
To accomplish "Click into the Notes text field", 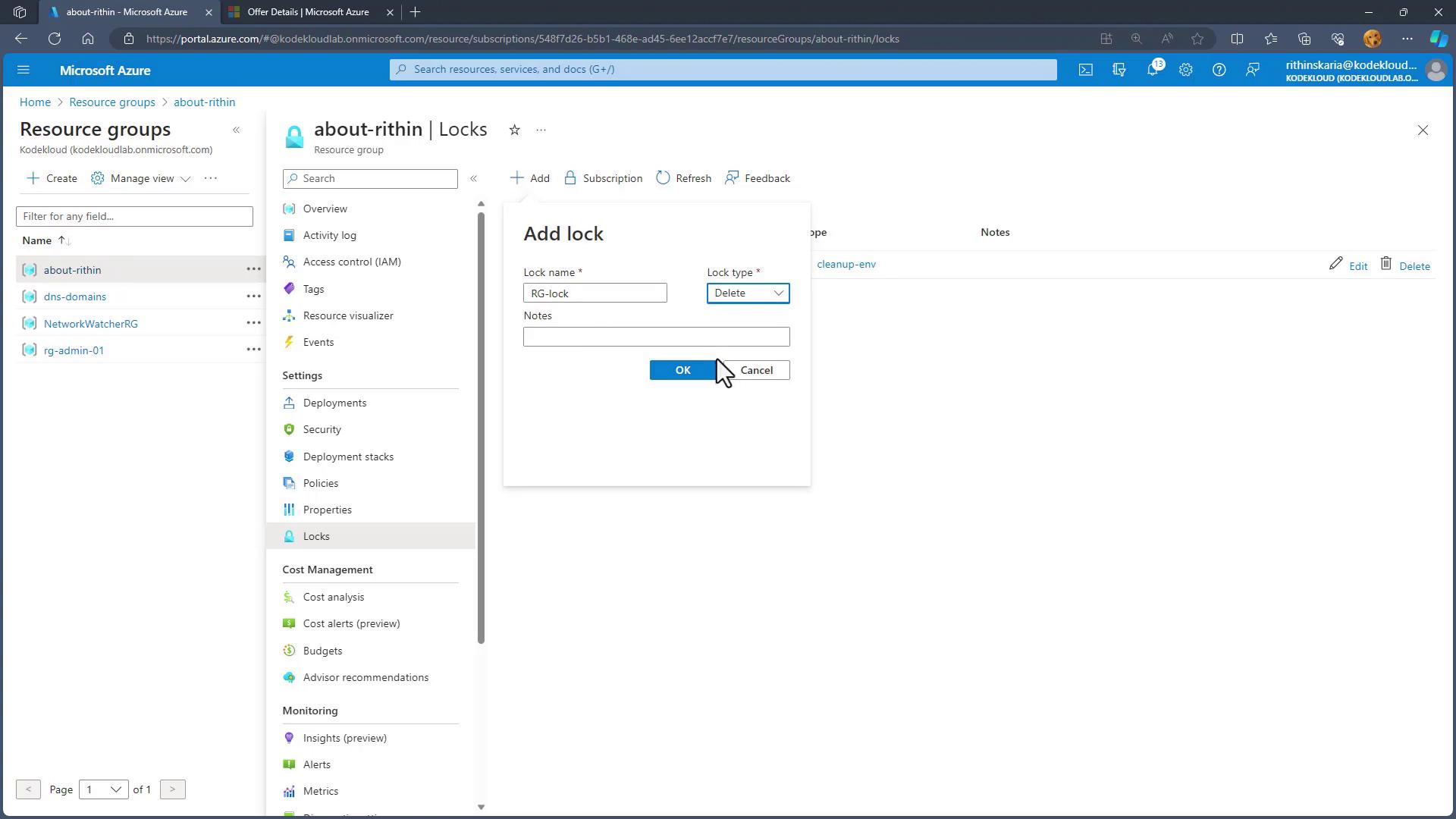I will coord(656,337).
